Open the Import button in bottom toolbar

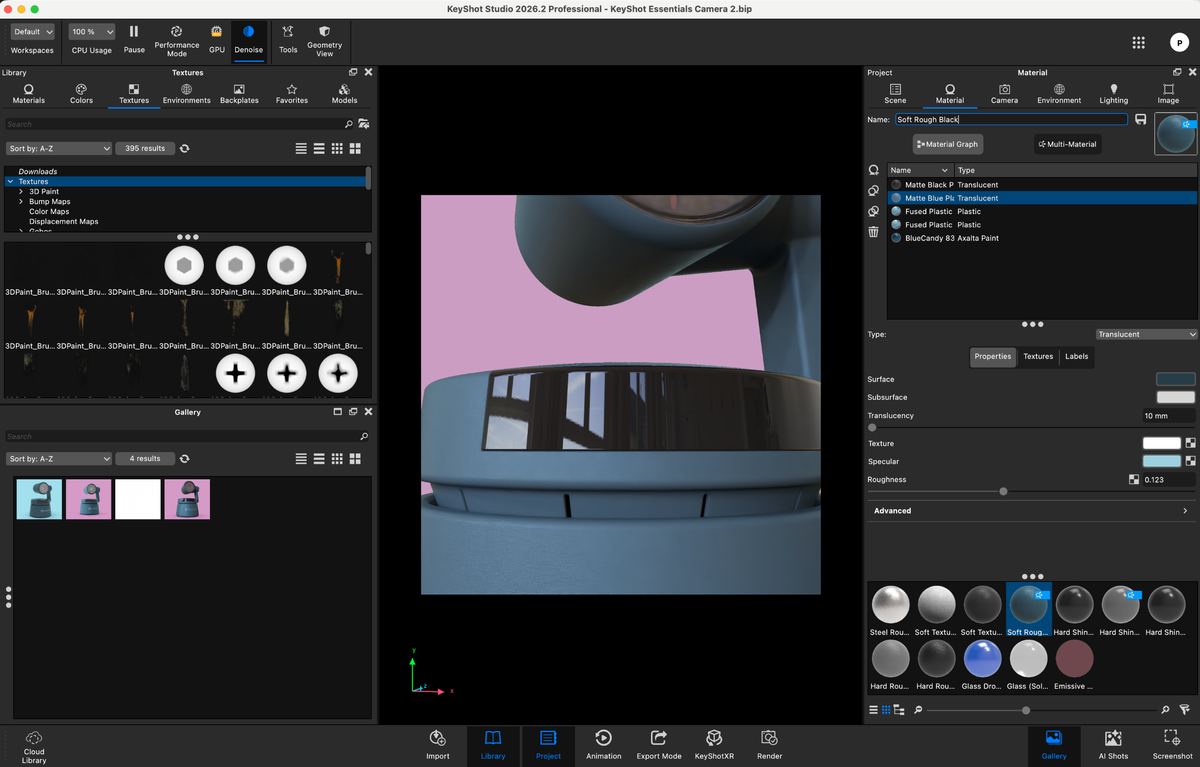[x=438, y=745]
